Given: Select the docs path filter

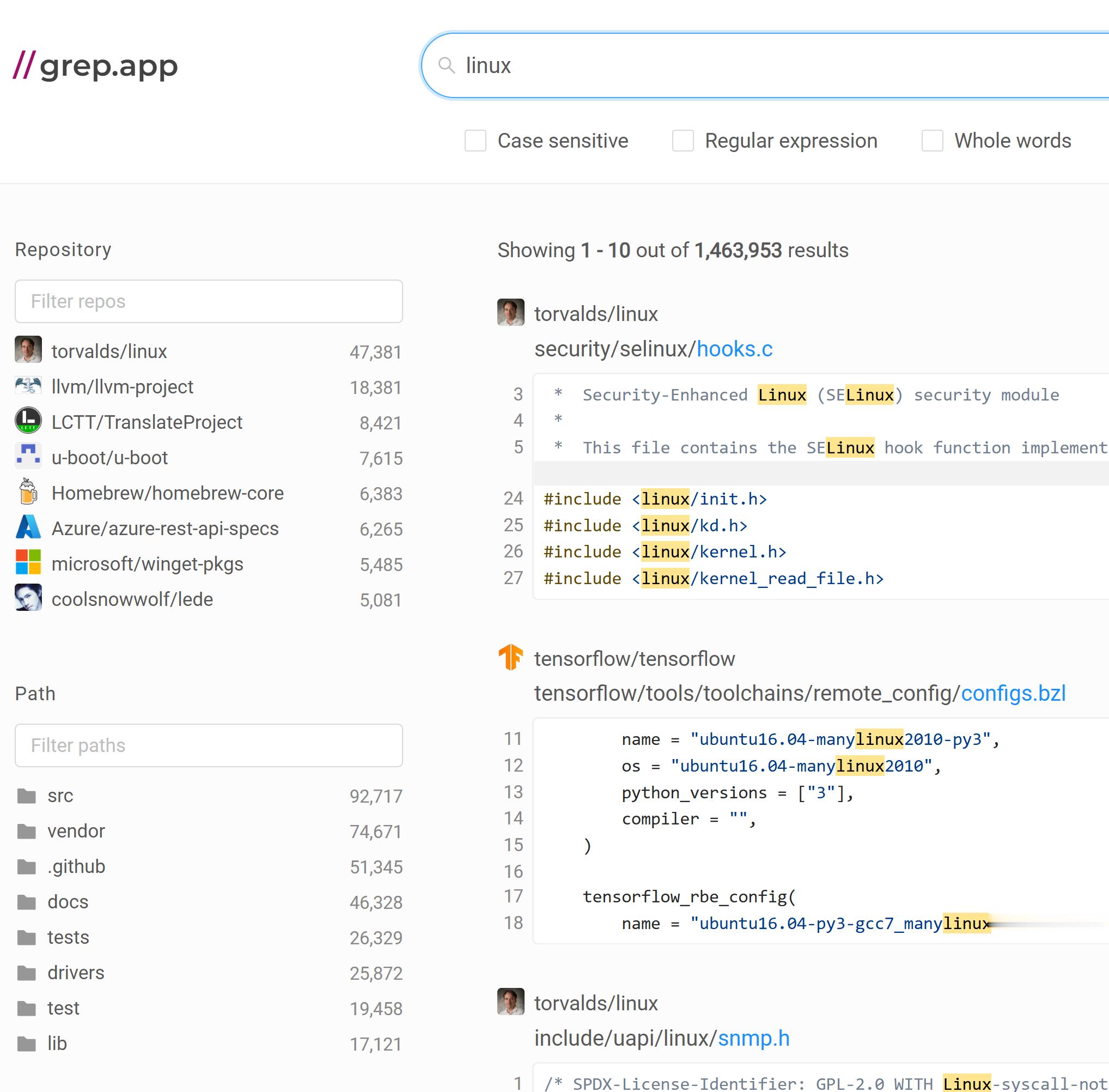Looking at the screenshot, I should tap(209, 902).
